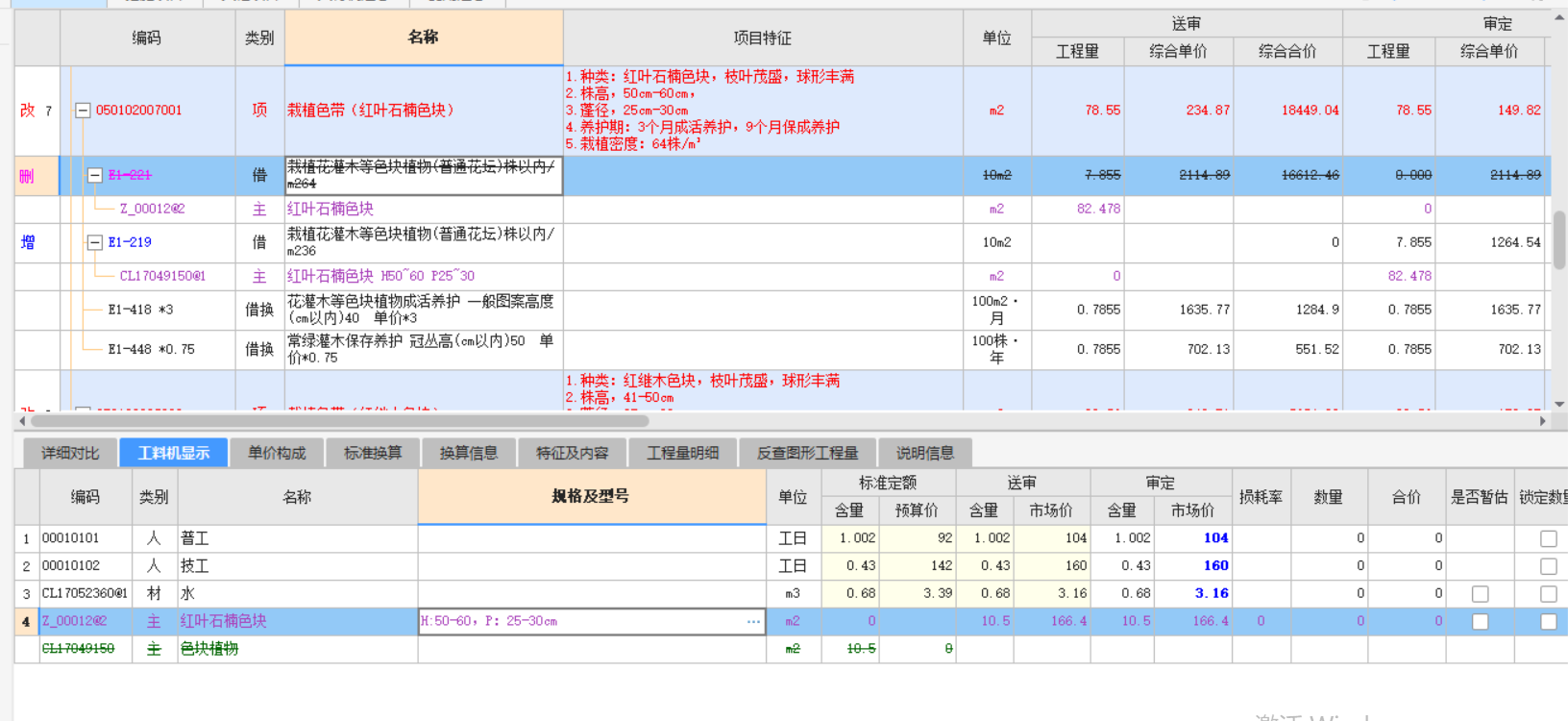The width and height of the screenshot is (1568, 721).
Task: Click the 删 marker on the E1-221 row
Action: point(26,176)
